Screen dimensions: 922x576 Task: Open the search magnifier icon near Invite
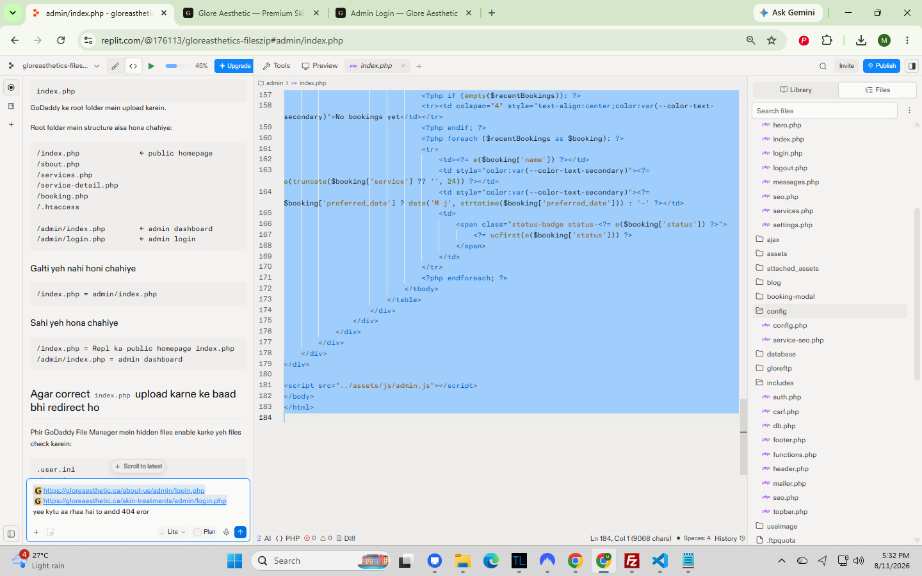coord(823,66)
